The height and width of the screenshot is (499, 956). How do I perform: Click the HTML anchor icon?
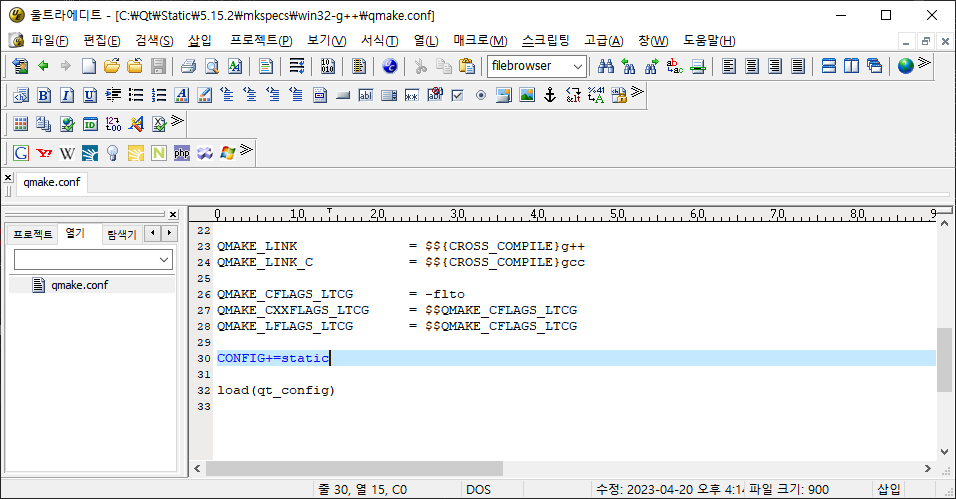pyautogui.click(x=550, y=95)
